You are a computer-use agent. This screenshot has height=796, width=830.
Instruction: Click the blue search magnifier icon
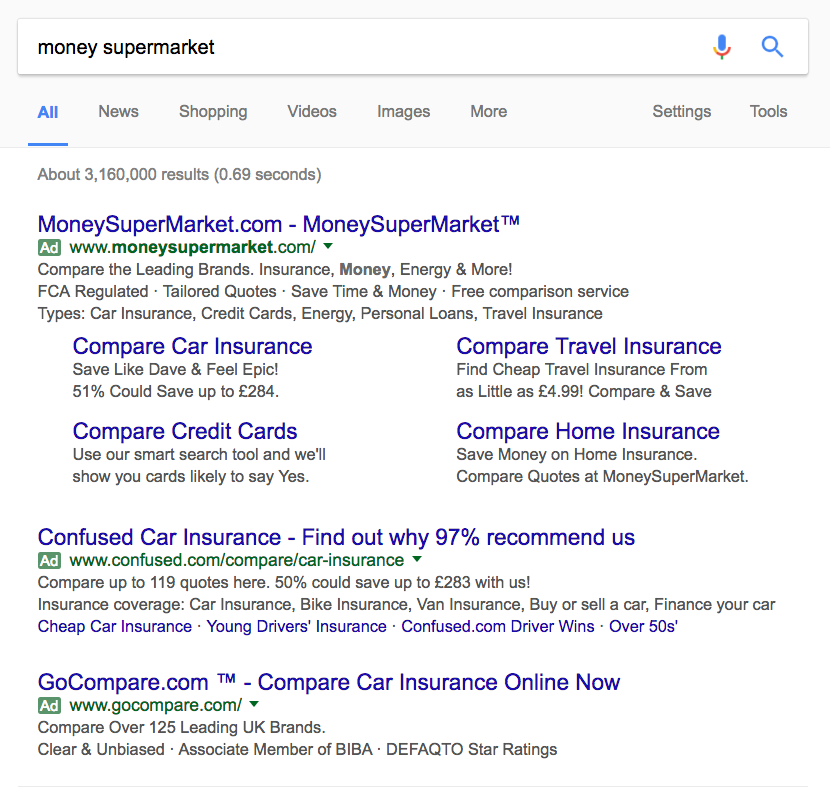[x=772, y=47]
